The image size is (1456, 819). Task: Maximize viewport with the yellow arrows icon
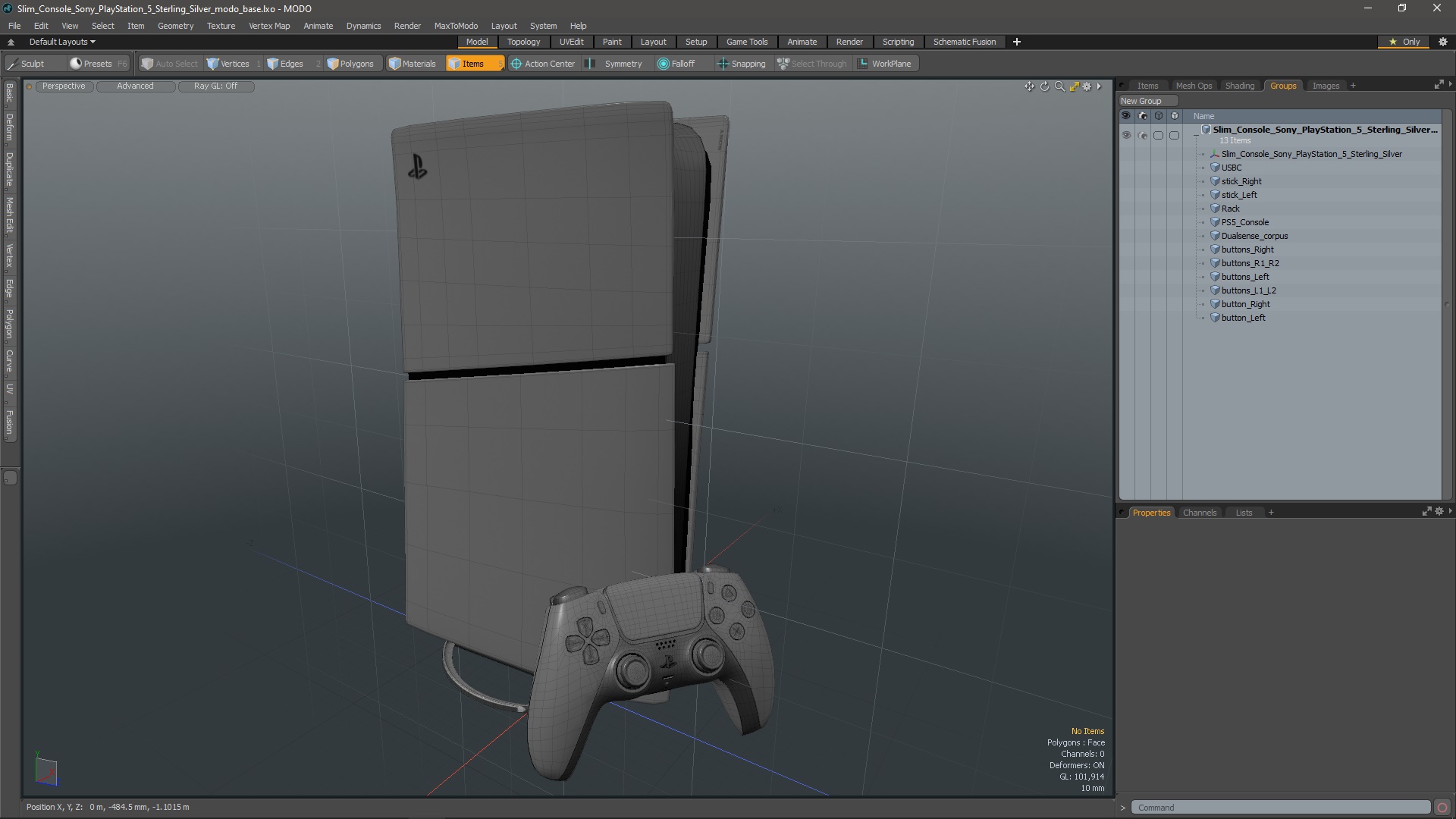tap(1074, 86)
